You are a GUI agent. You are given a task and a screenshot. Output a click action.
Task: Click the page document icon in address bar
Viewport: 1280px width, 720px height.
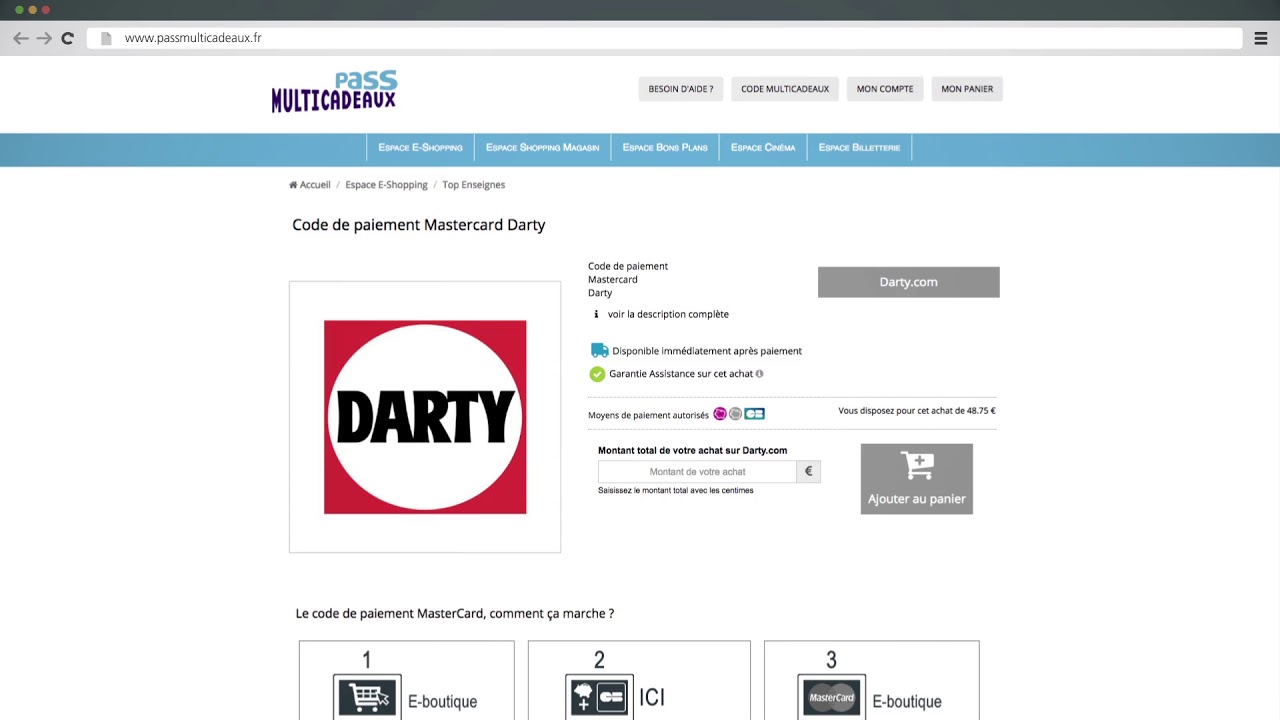click(106, 38)
